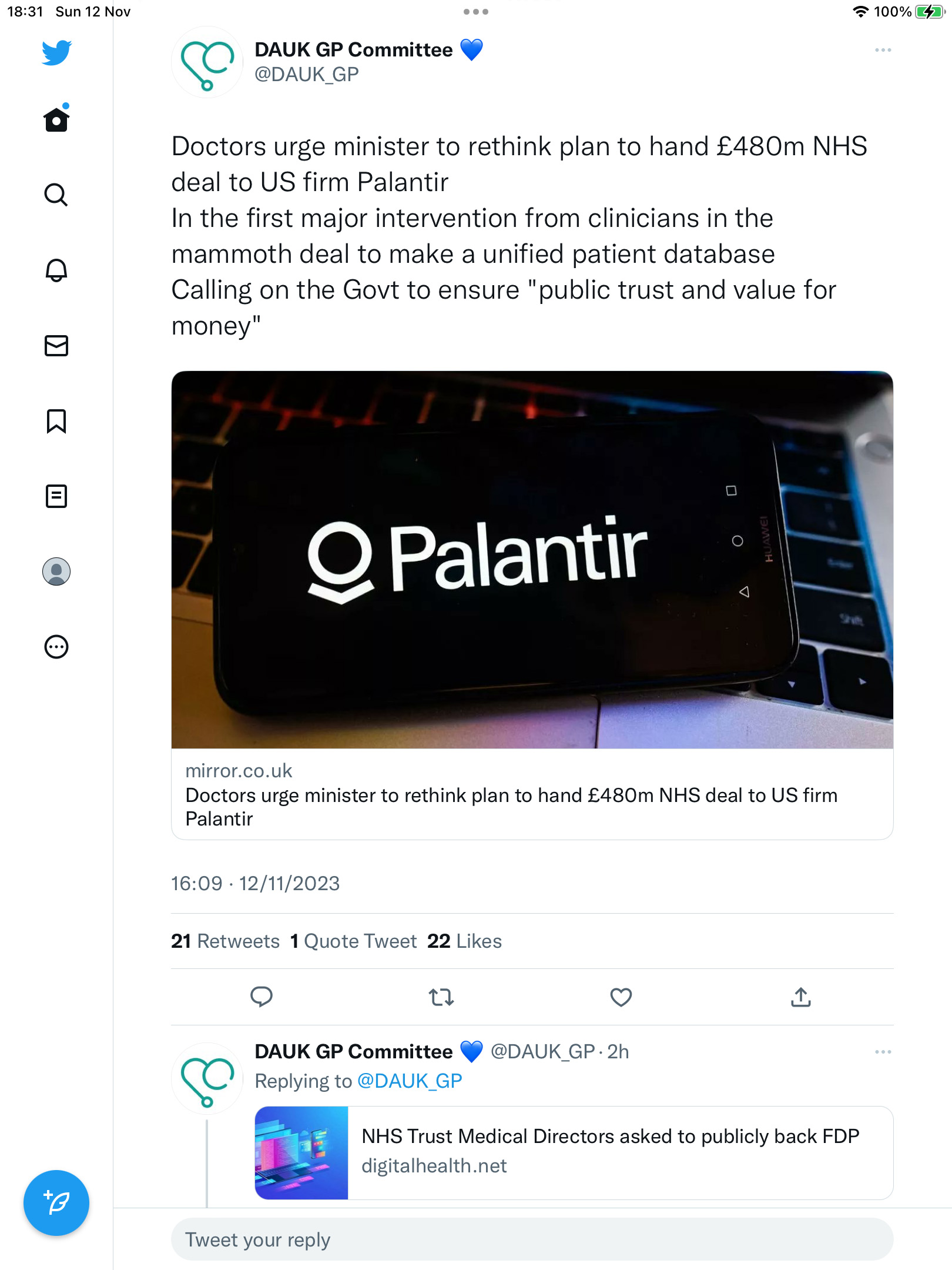This screenshot has height=1270, width=952.
Task: Open mirror.co.uk article link card
Action: click(x=532, y=605)
